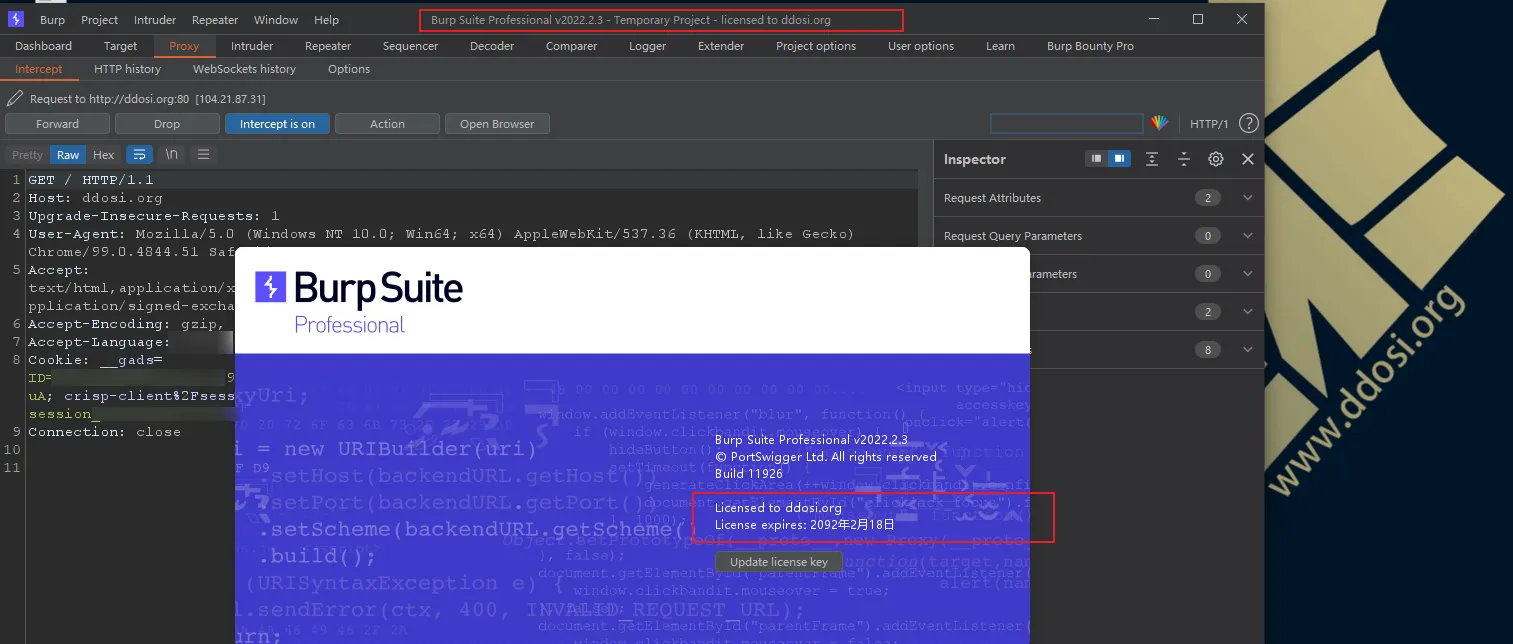1513x644 pixels.
Task: Click the rainbow highlight color picker icon
Action: (x=1159, y=124)
